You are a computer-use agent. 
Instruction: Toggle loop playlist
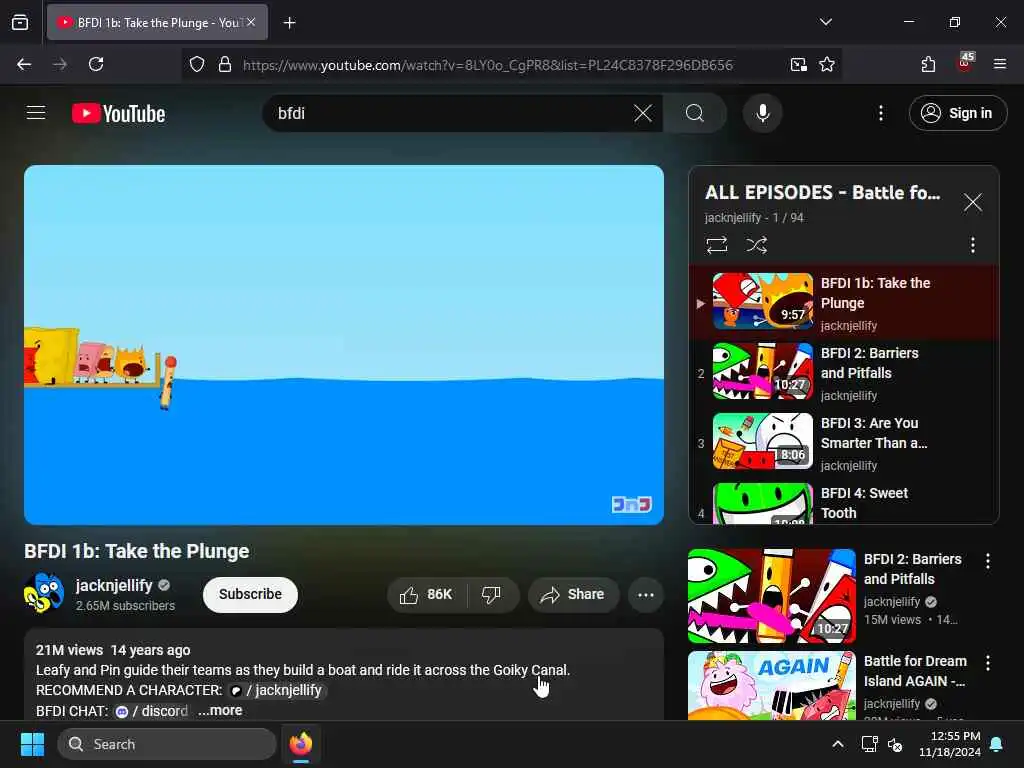point(716,245)
